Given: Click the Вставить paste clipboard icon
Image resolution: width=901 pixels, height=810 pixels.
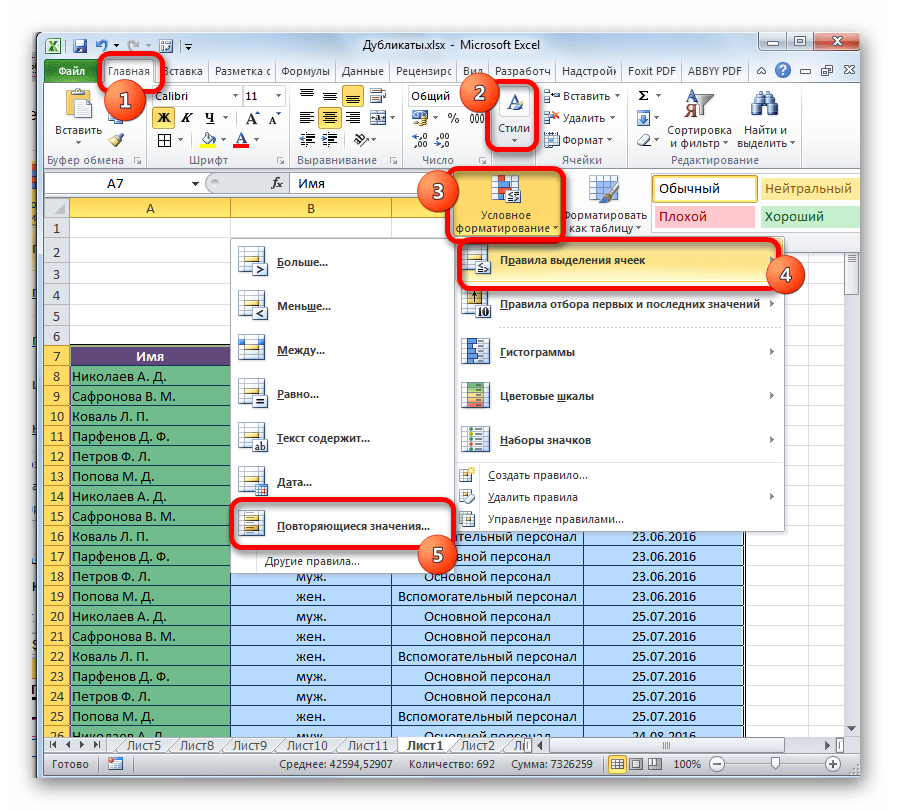Looking at the screenshot, I should [79, 105].
